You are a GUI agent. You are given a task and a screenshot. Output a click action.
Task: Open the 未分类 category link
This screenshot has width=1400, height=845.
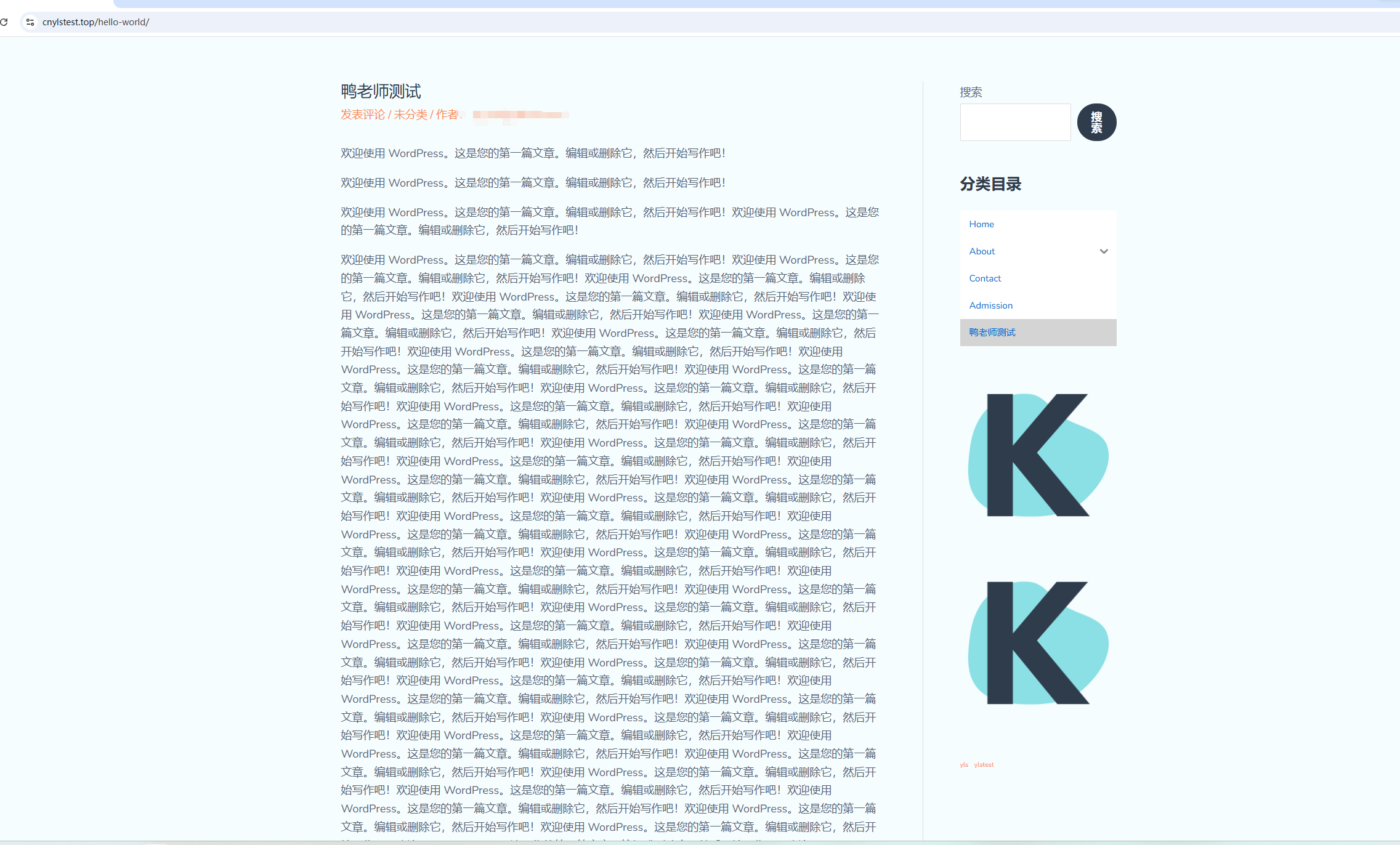[x=410, y=115]
